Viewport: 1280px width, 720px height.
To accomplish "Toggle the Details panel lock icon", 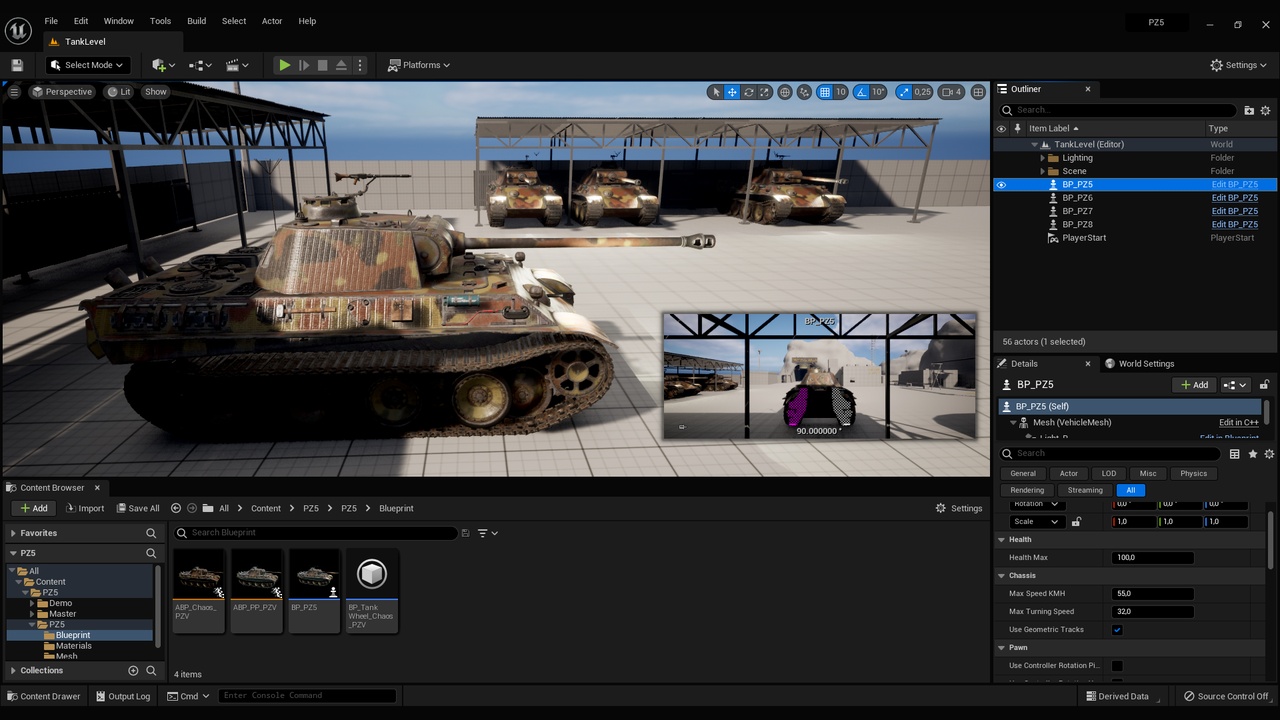I will click(x=1264, y=385).
